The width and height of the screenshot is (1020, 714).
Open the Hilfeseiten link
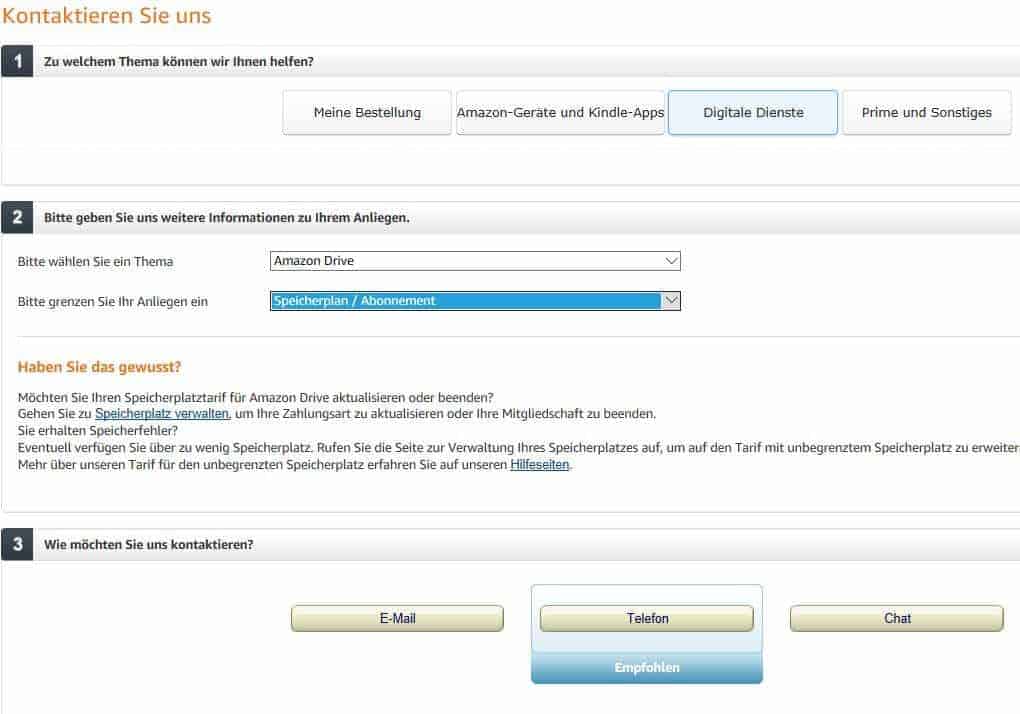point(539,464)
